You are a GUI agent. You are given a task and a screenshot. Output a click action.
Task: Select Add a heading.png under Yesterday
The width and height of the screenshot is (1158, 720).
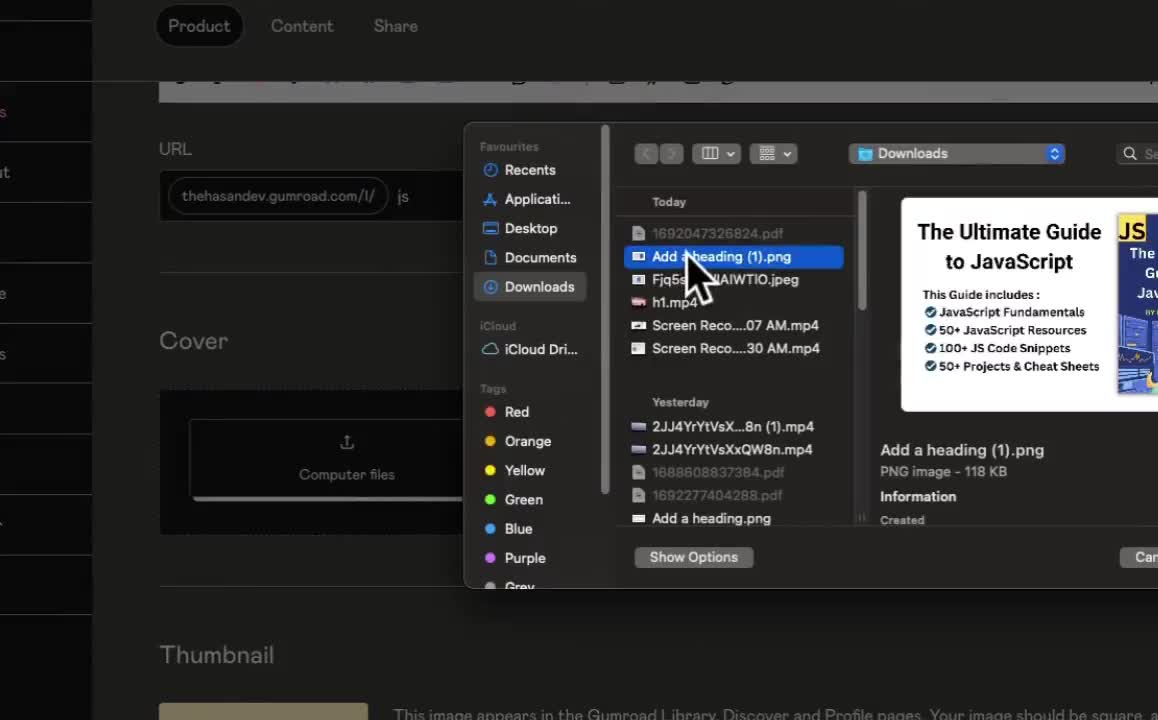[x=710, y=518]
